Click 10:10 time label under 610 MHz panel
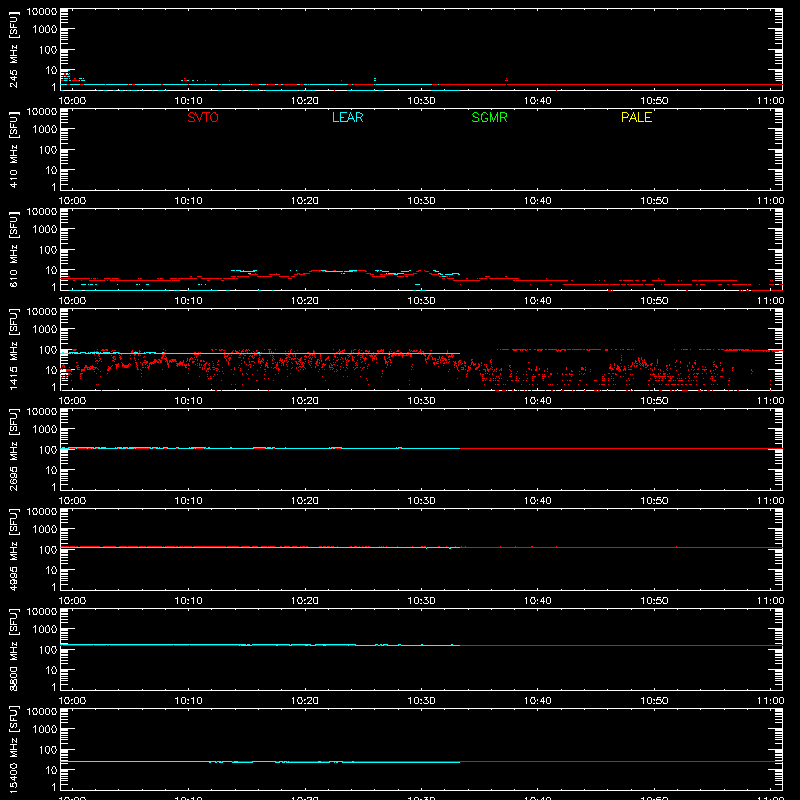The height and width of the screenshot is (800, 800). pyautogui.click(x=188, y=301)
